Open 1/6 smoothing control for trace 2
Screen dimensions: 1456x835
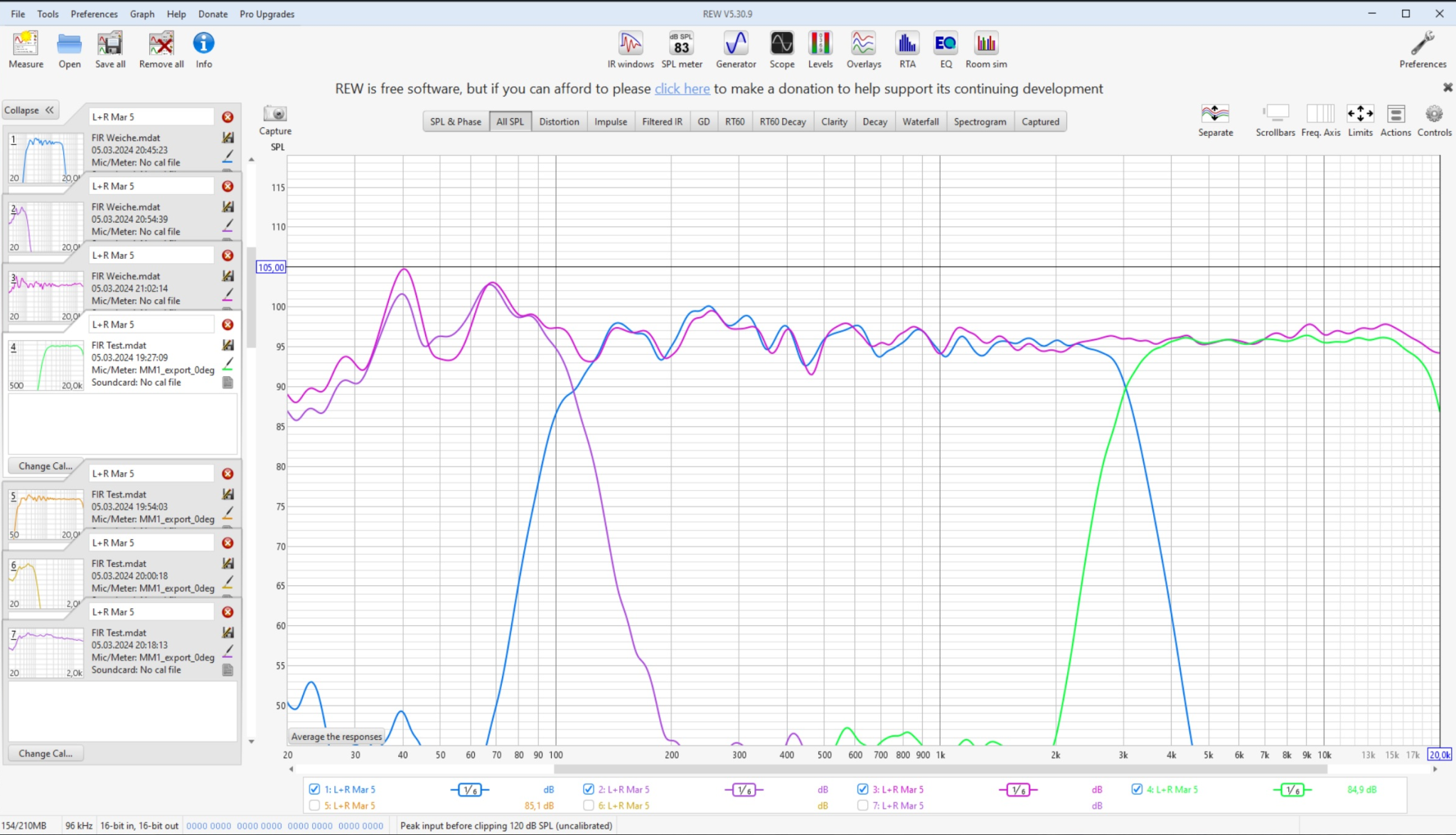tap(744, 789)
